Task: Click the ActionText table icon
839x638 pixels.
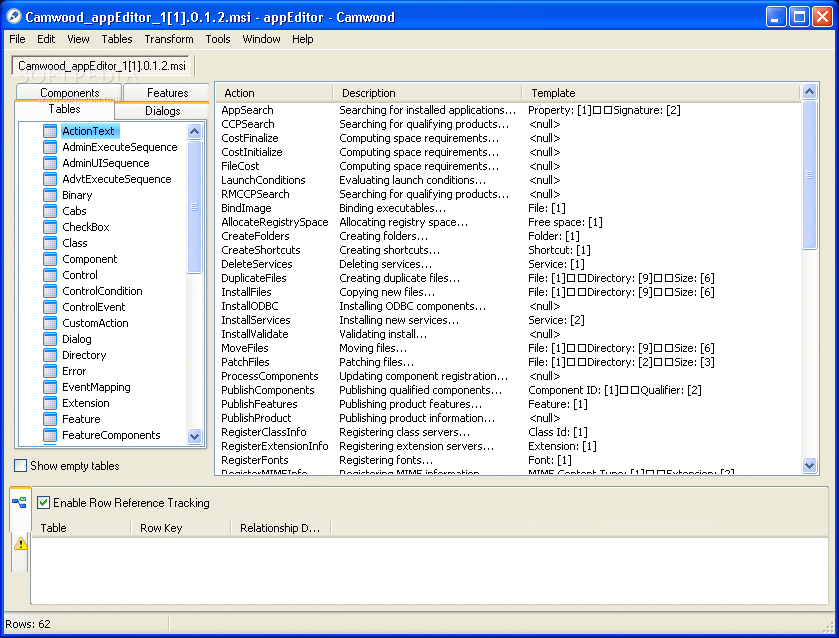Action: pyautogui.click(x=50, y=131)
